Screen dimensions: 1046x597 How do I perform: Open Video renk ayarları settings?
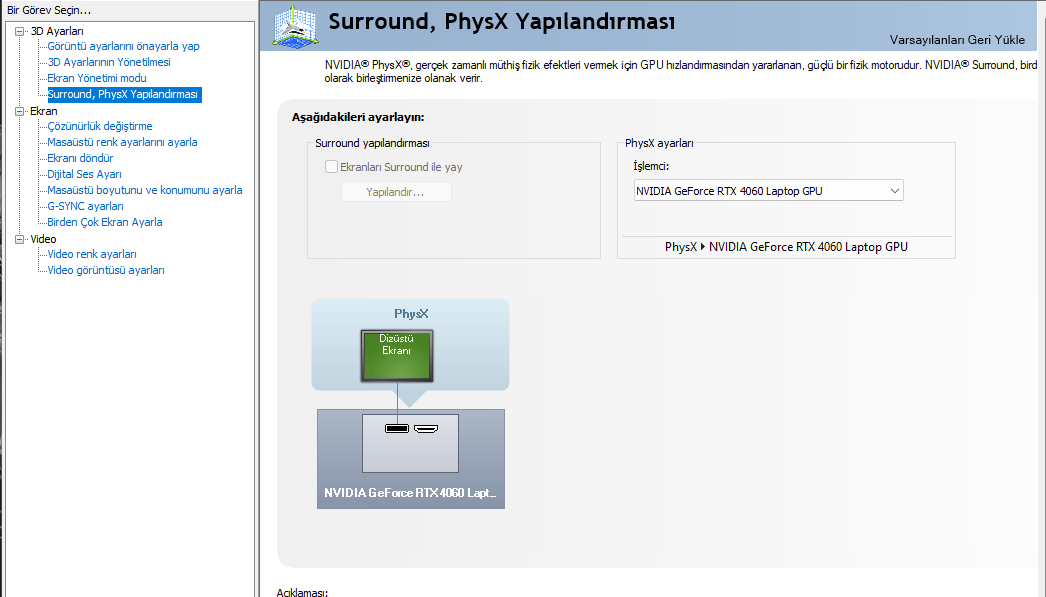point(91,254)
